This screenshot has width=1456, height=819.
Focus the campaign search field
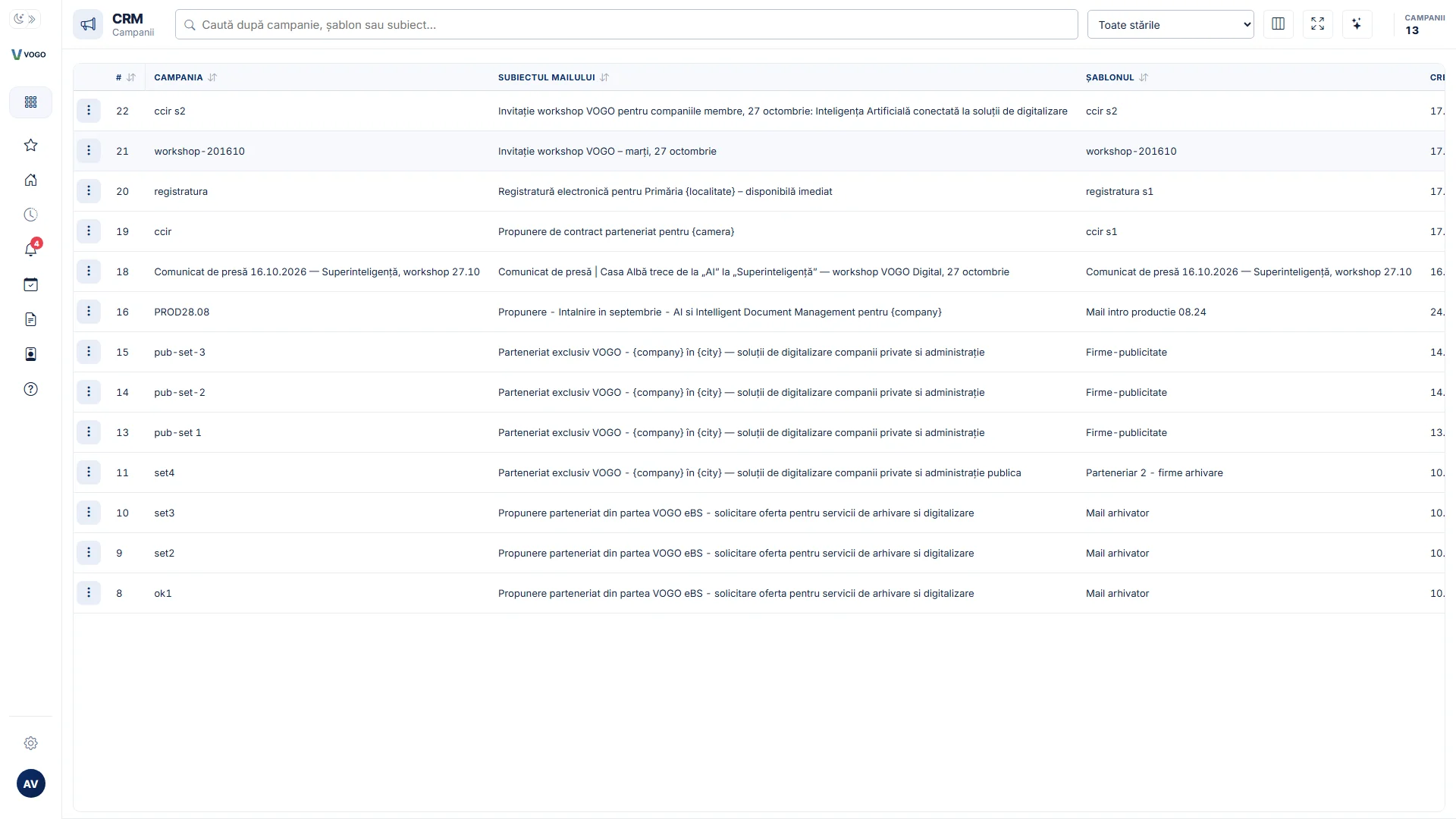pos(626,24)
